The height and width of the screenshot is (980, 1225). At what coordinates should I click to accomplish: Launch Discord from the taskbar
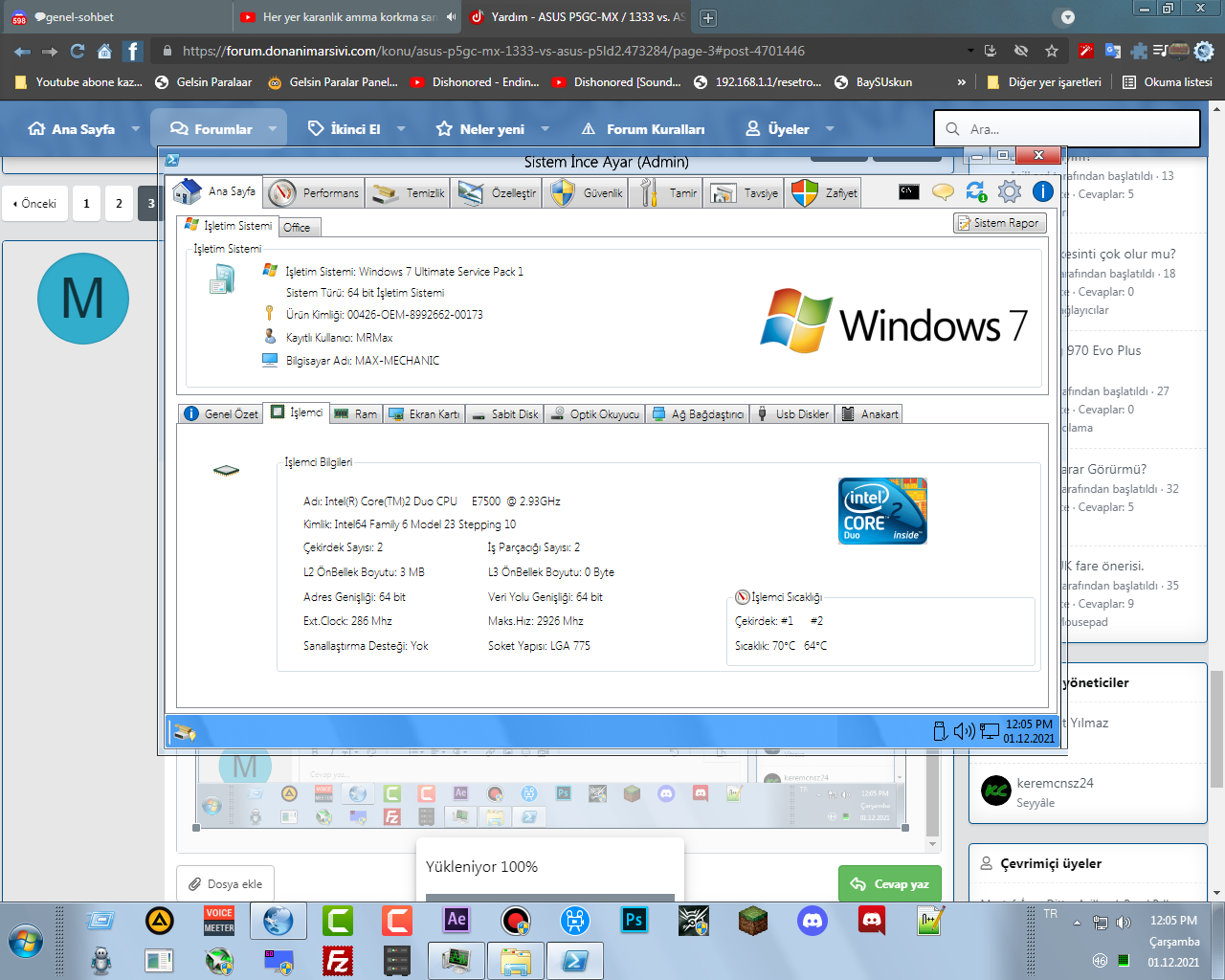pyautogui.click(x=813, y=921)
